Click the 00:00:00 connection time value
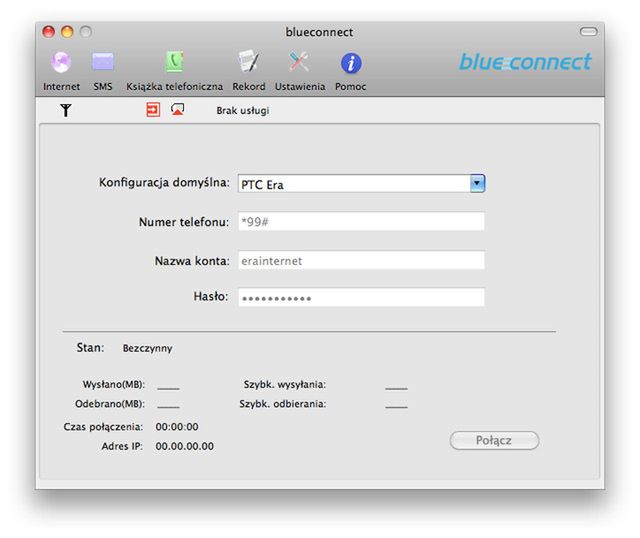This screenshot has height=538, width=640. tap(177, 427)
